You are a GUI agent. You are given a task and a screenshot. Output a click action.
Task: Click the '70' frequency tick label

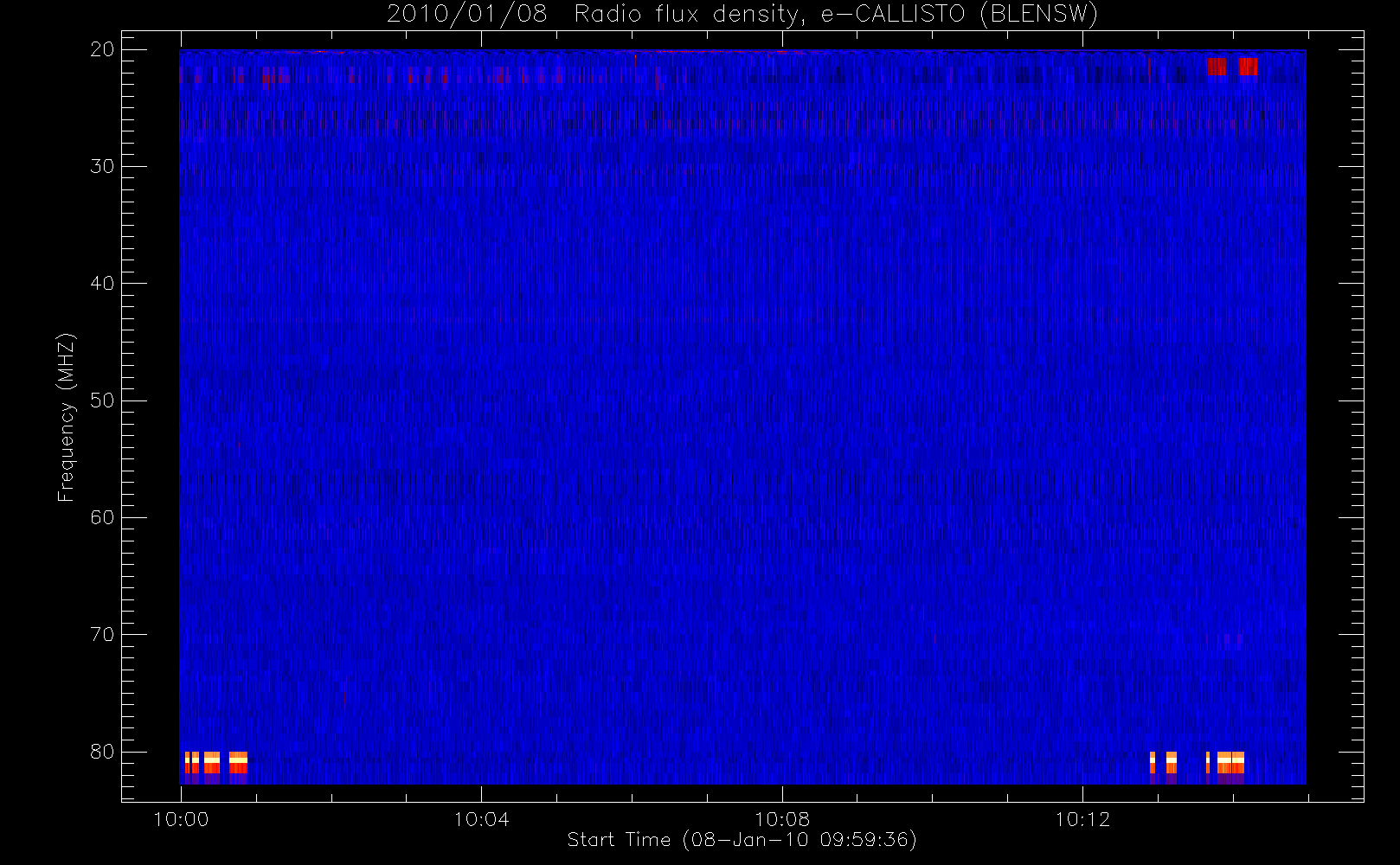point(102,635)
